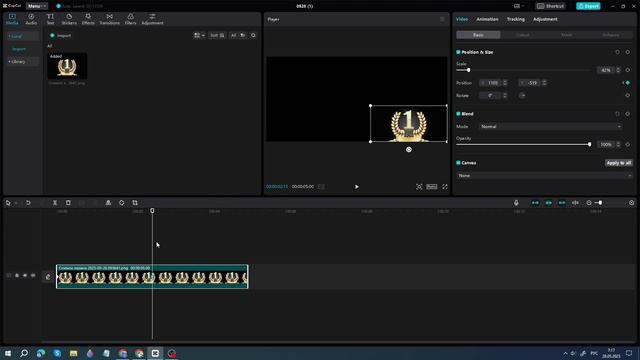This screenshot has height=360, width=640.
Task: Play the video preview
Action: point(357,187)
